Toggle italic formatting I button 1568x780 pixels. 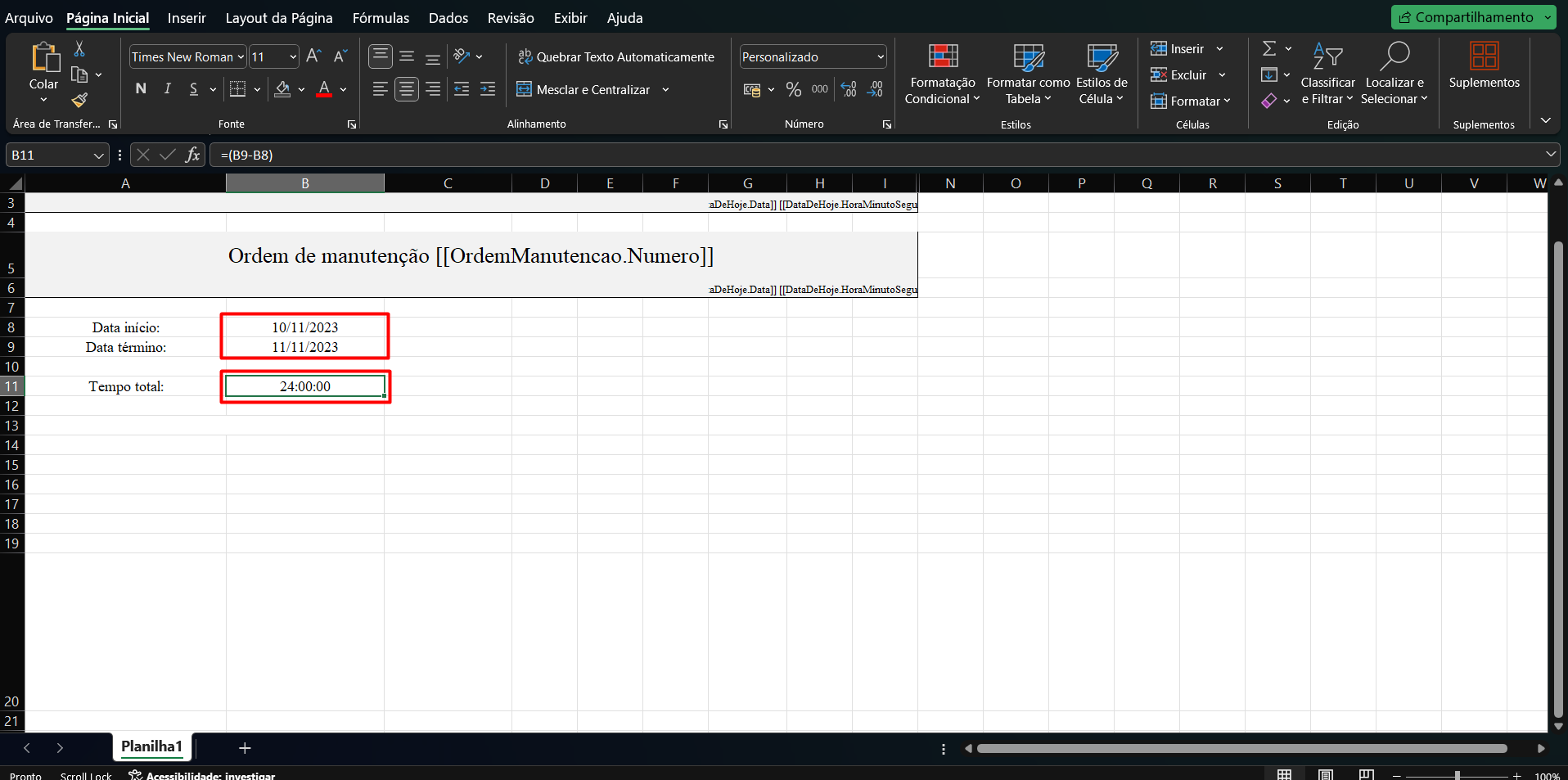tap(167, 89)
